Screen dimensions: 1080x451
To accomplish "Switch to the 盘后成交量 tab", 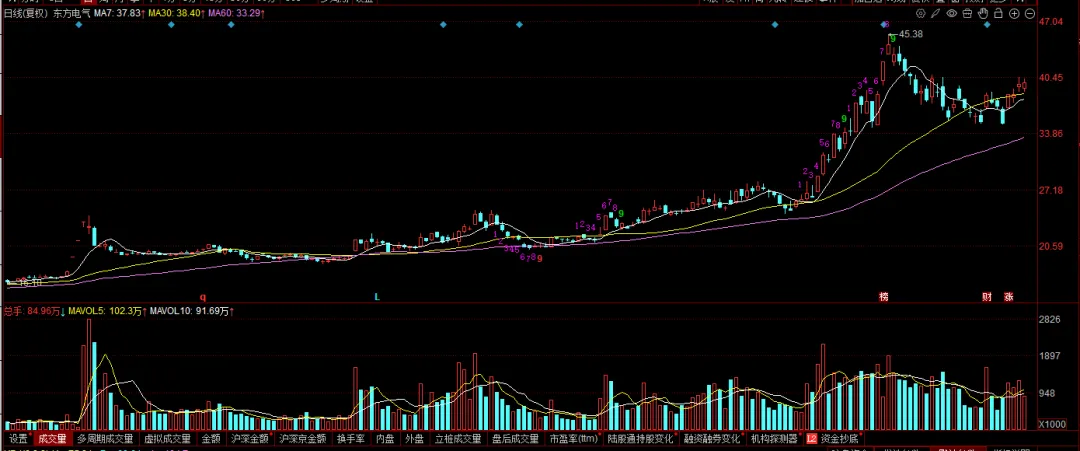I will click(515, 439).
